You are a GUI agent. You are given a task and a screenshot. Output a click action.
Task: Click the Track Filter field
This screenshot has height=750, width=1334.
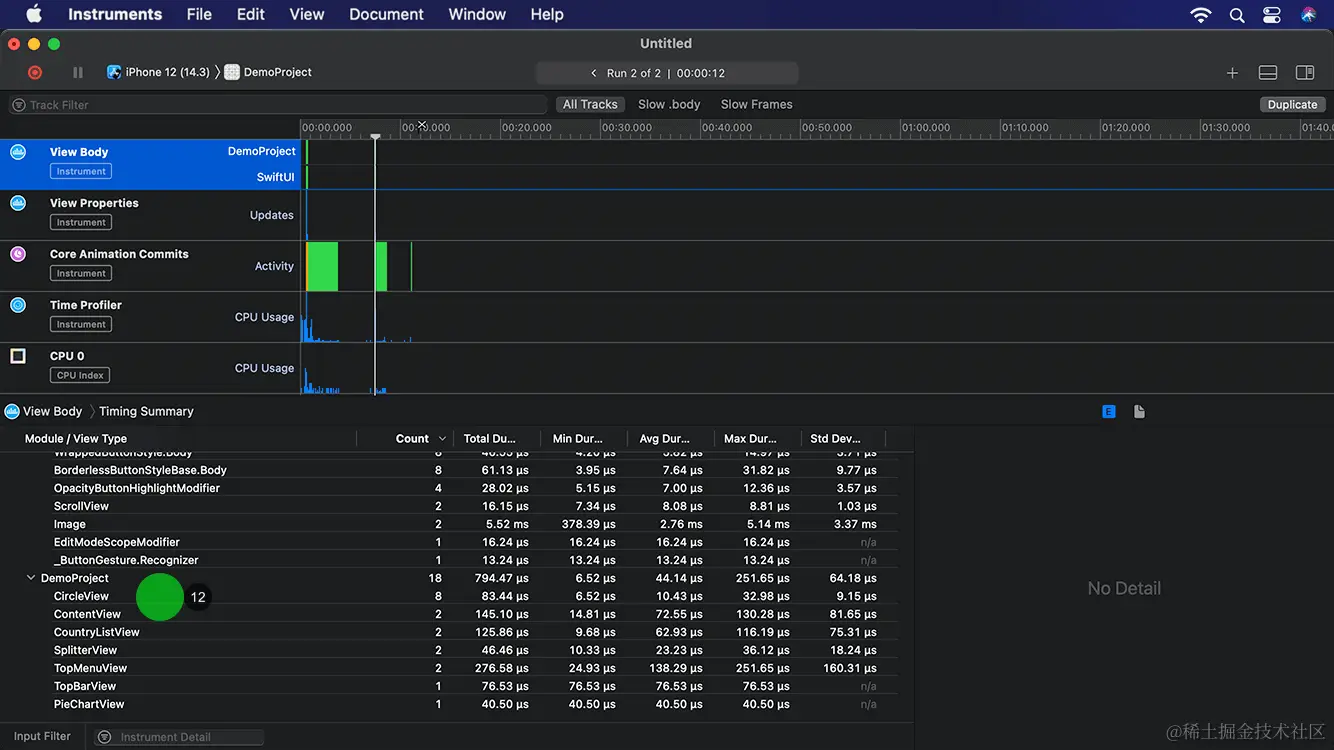pyautogui.click(x=278, y=104)
